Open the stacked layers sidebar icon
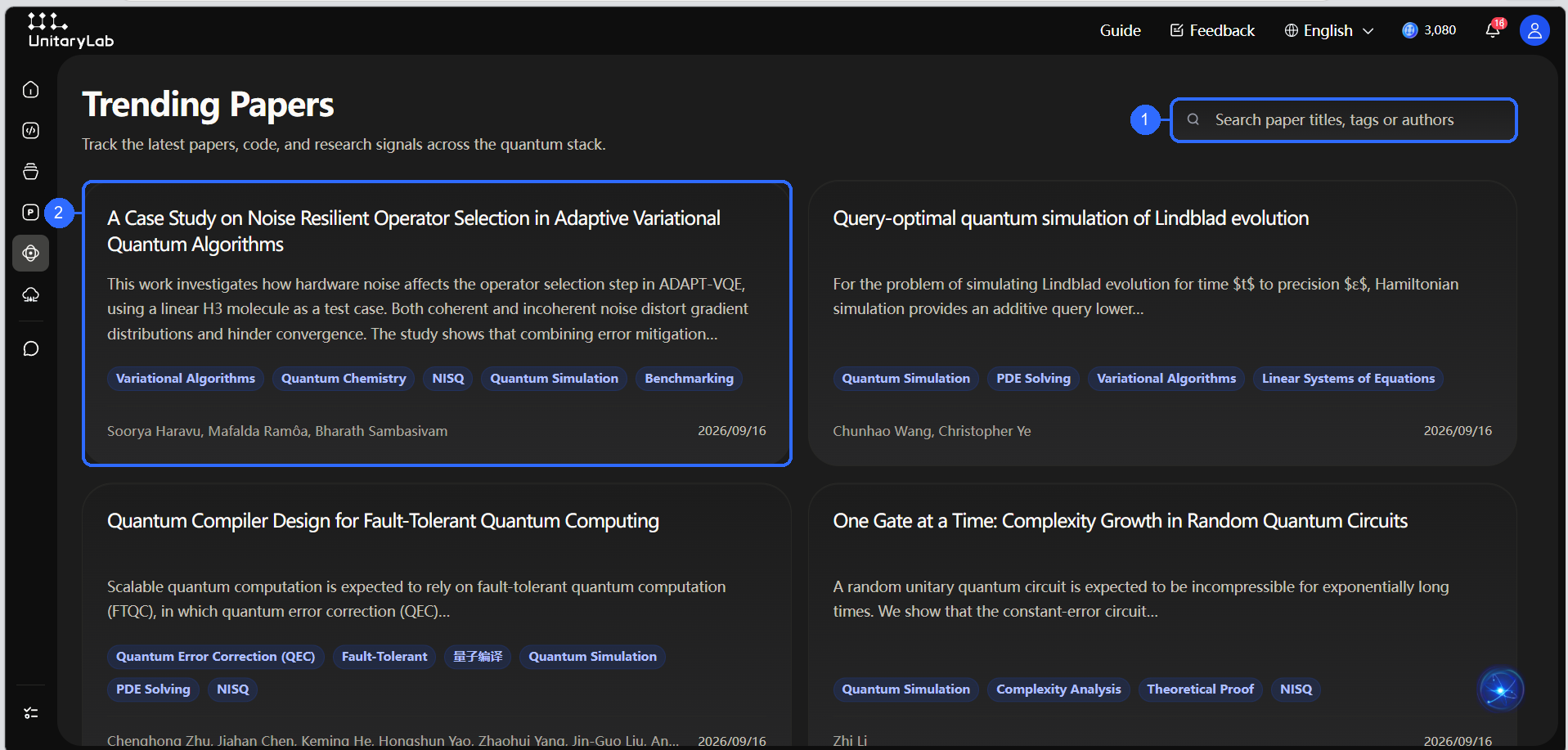The height and width of the screenshot is (750, 1568). coord(30,171)
